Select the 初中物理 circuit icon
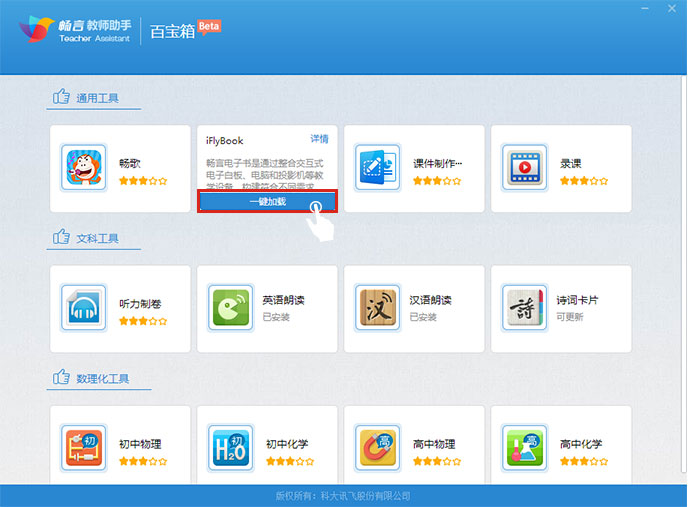The width and height of the screenshot is (688, 507). 83,448
